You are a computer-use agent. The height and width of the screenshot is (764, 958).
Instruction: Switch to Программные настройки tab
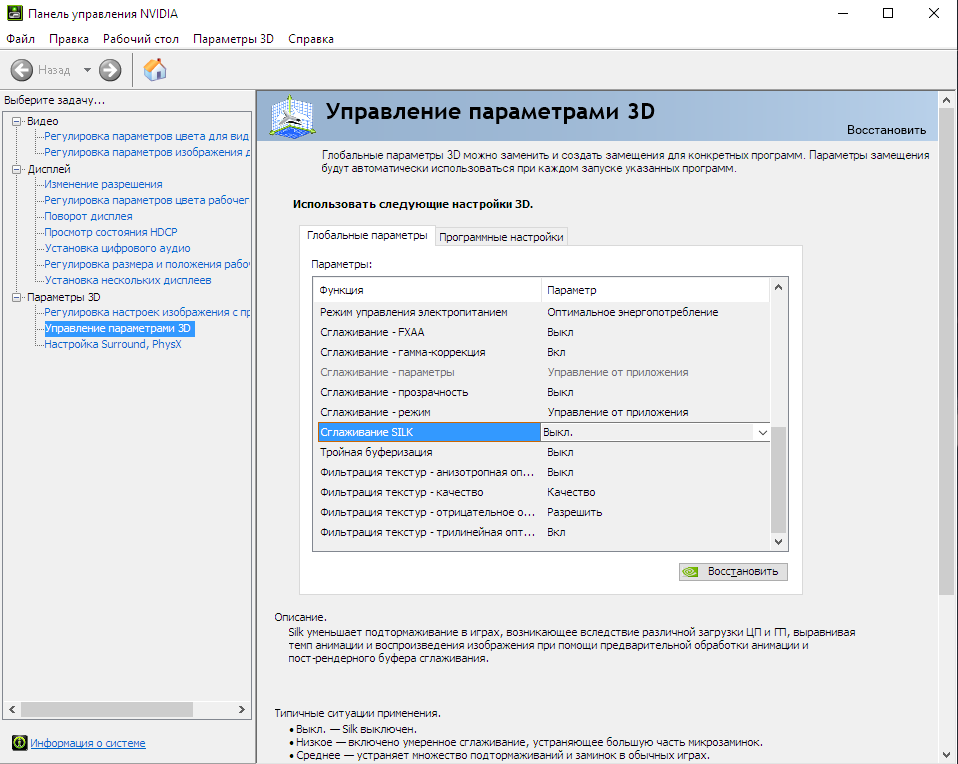501,237
